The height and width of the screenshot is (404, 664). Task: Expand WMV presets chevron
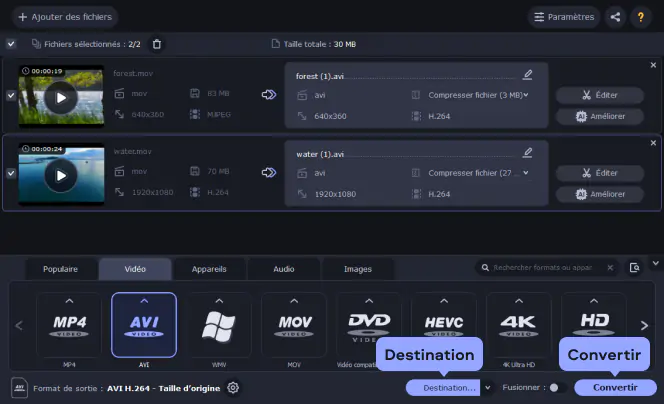(219, 301)
